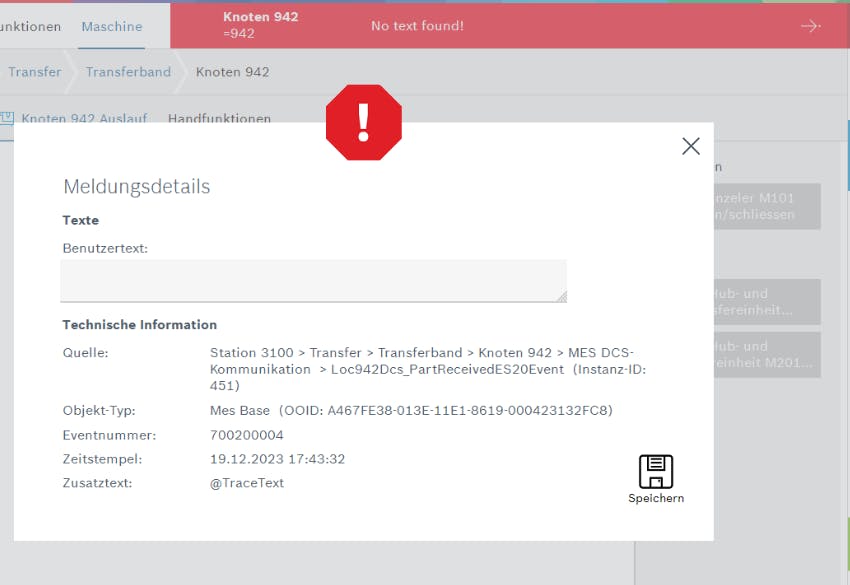Open the Handfunktionen sub-tab

219,118
